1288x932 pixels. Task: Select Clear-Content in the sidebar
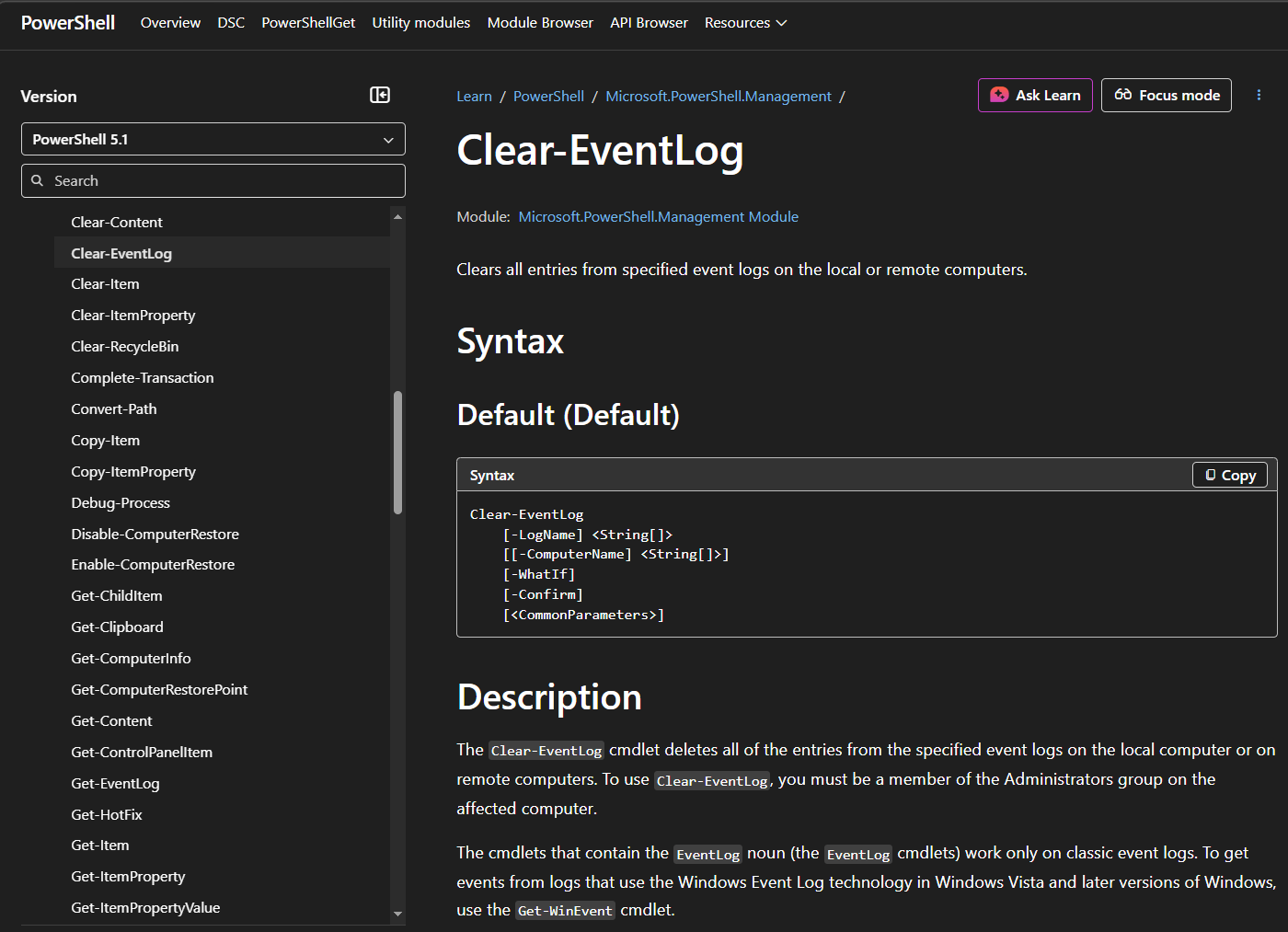point(117,222)
